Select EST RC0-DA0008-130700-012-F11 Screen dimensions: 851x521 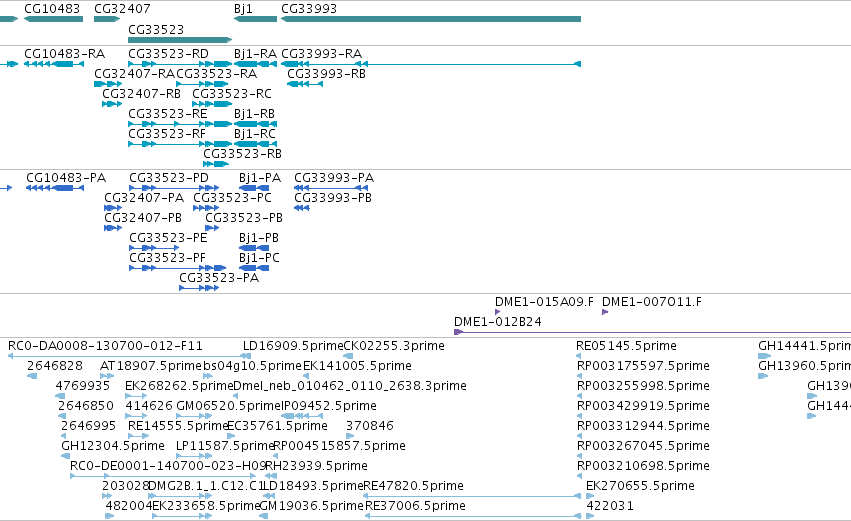click(105, 346)
